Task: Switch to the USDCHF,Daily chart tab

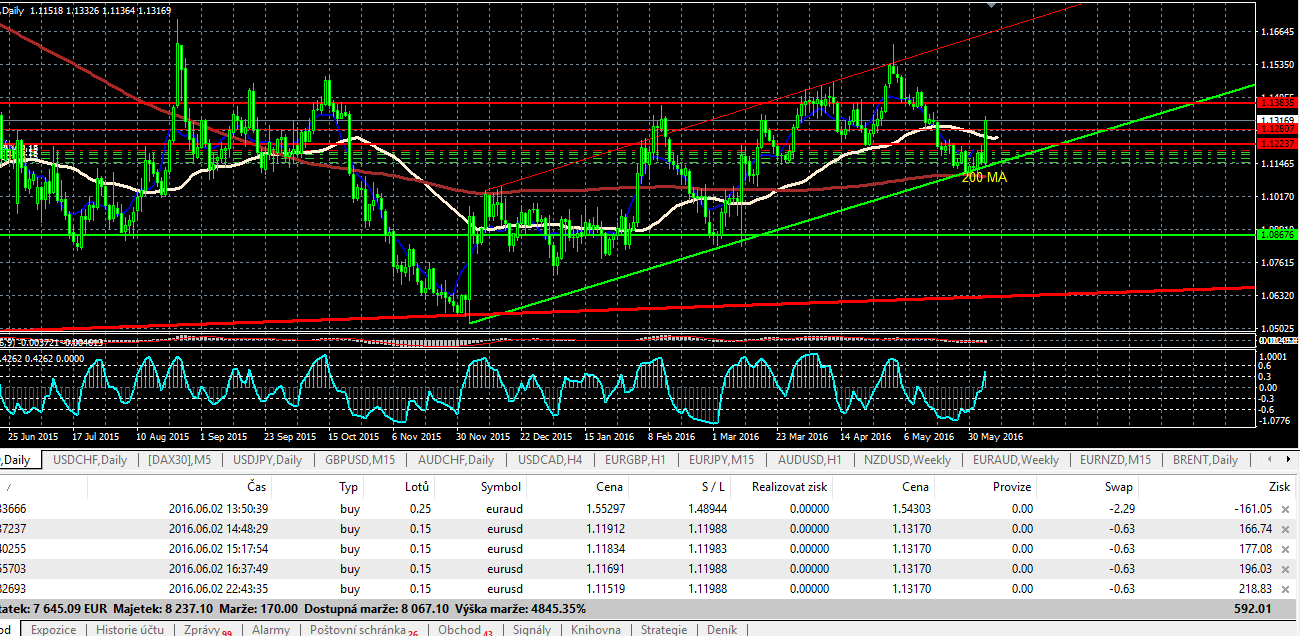Action: click(x=90, y=460)
